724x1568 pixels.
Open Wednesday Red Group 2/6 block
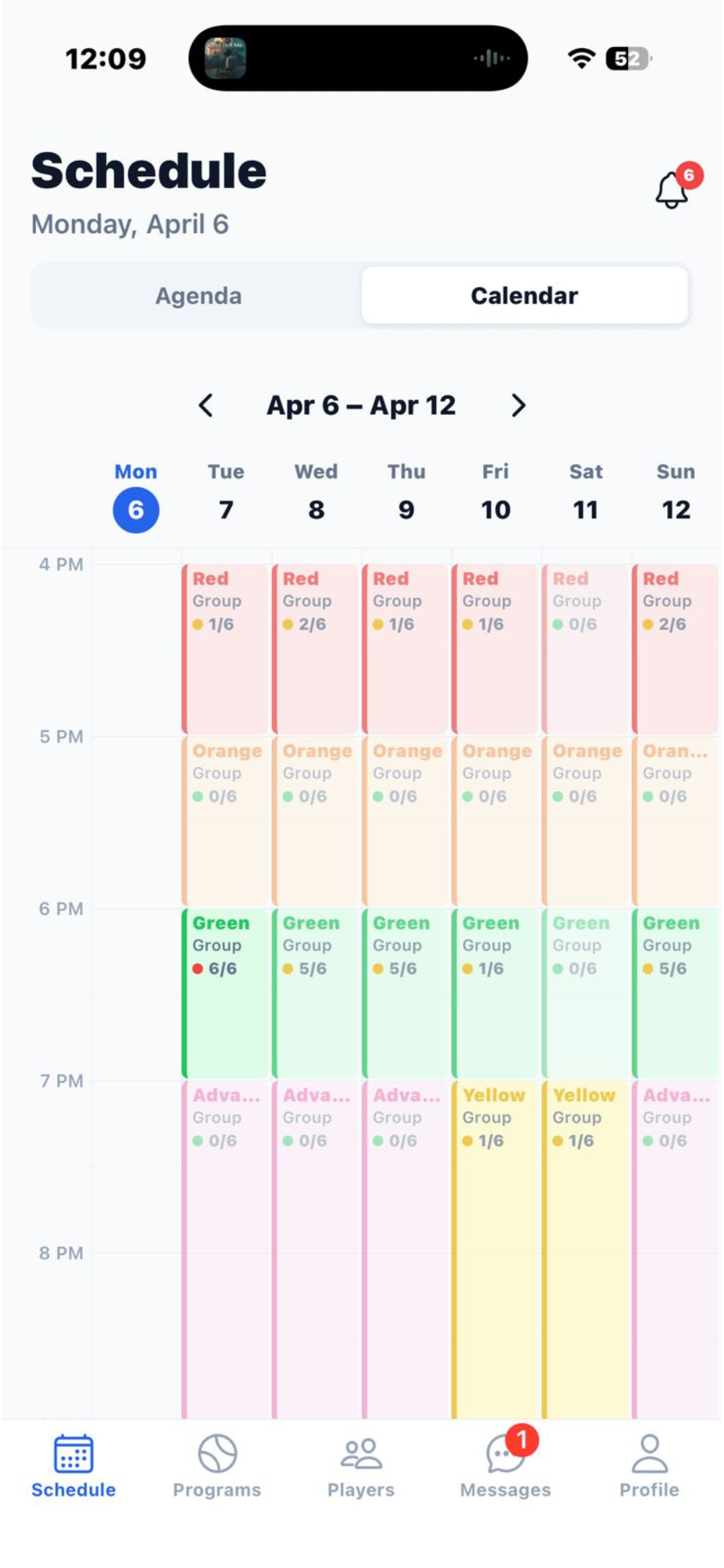tap(316, 649)
